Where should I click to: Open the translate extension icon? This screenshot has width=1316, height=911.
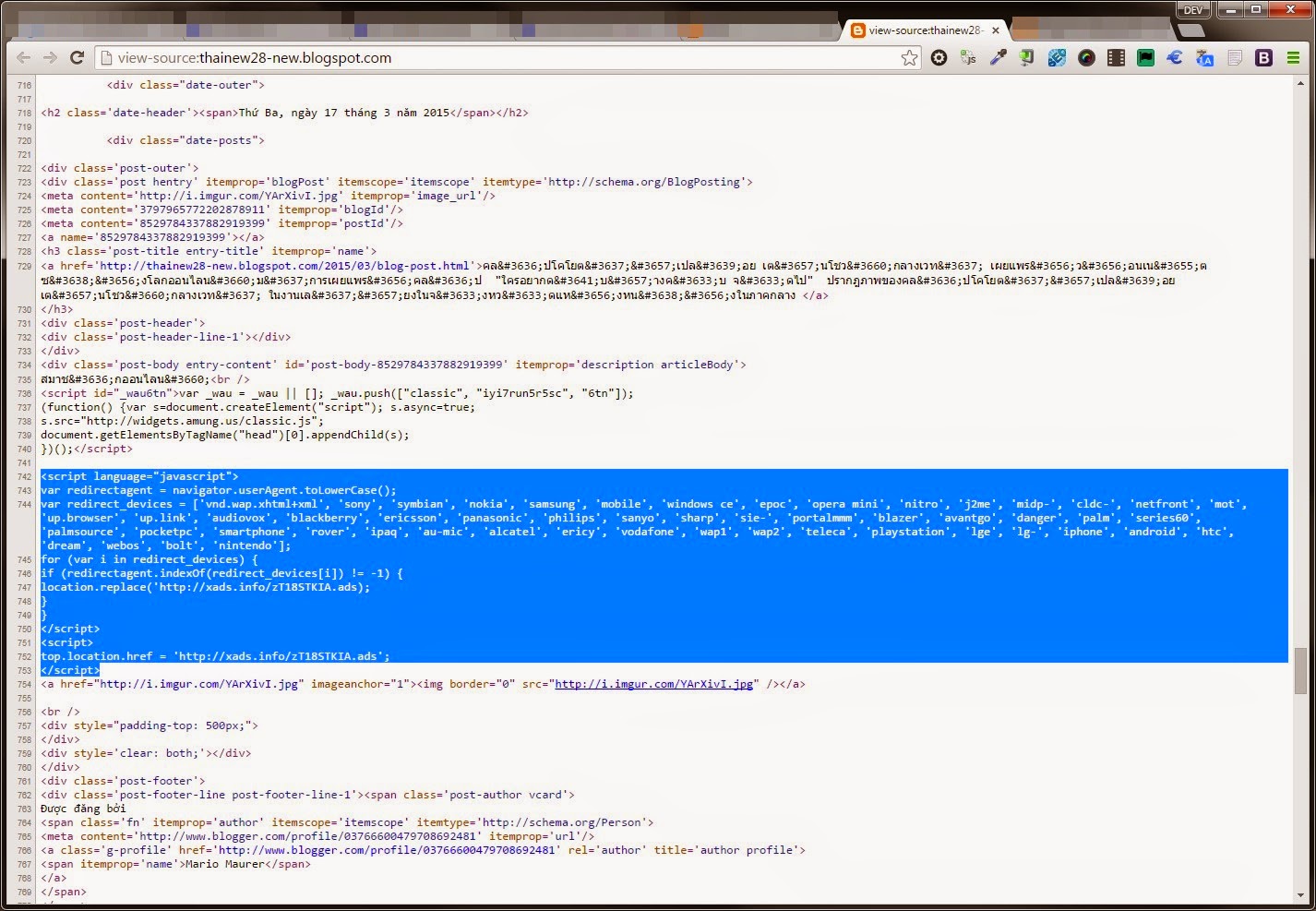(x=1204, y=57)
